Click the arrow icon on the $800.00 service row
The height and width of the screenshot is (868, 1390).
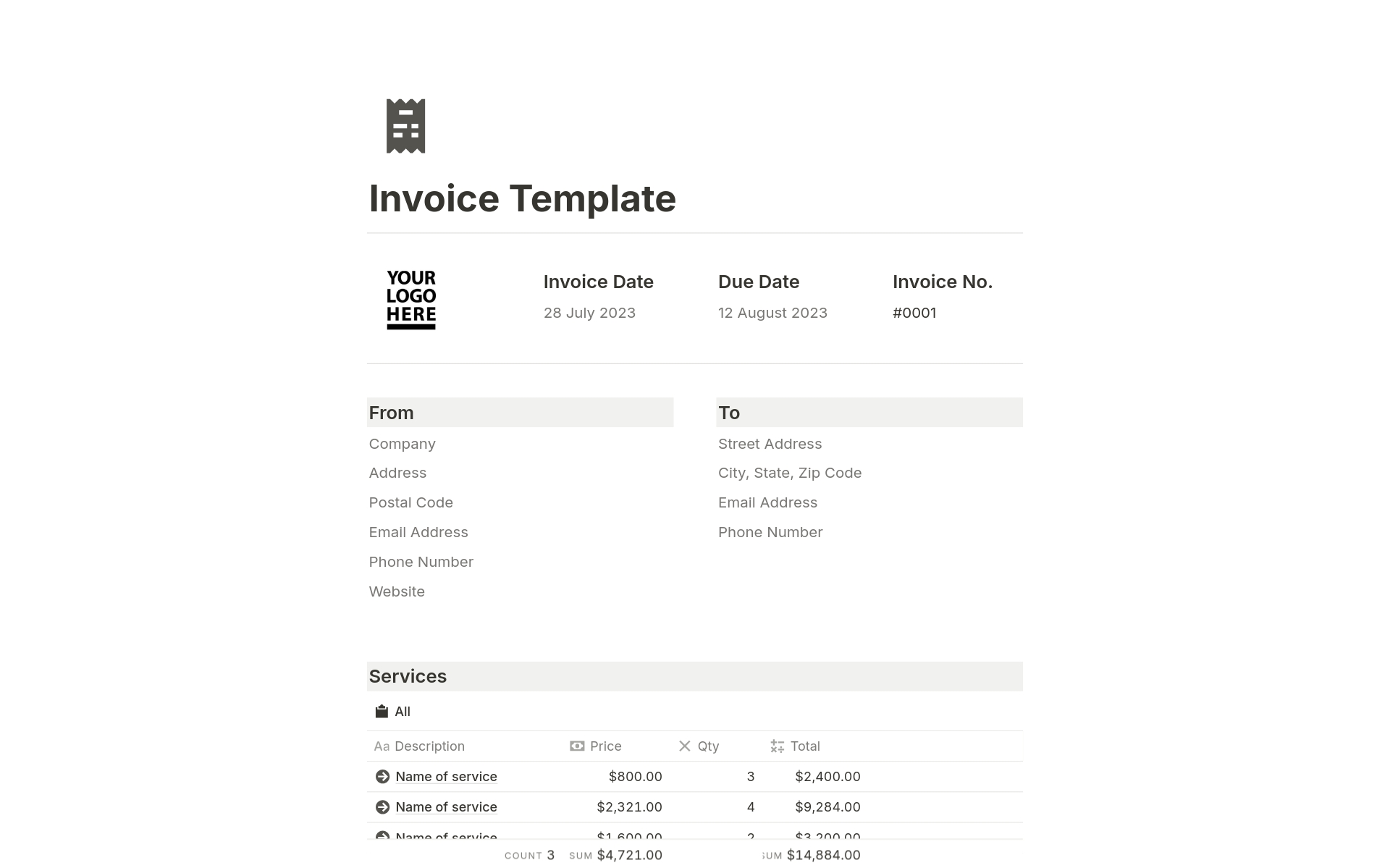point(382,777)
